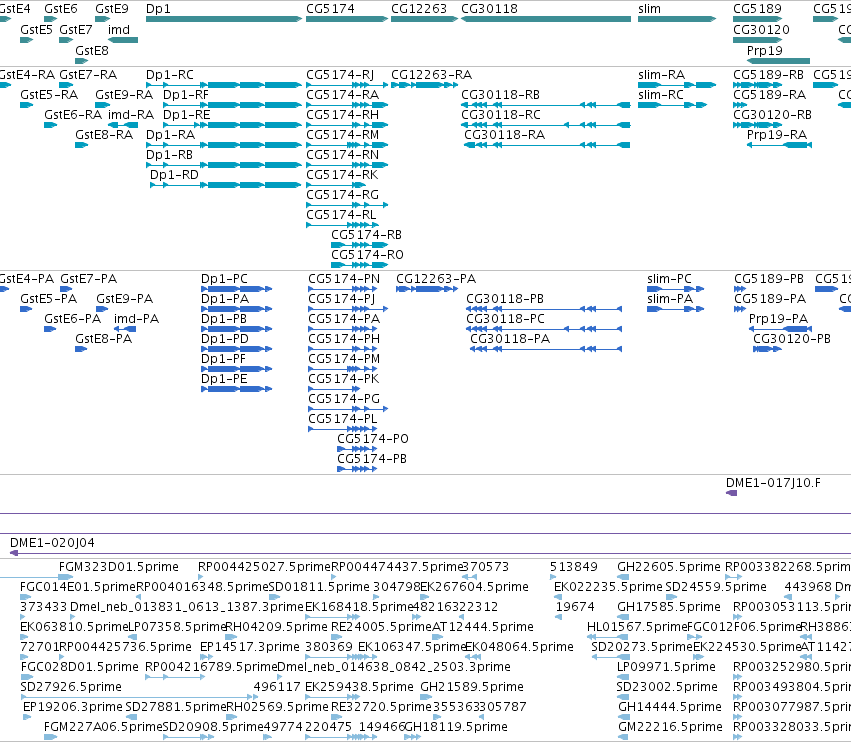Viewport: 851px width, 742px height.
Task: Click the Prp19 gene label
Action: [764, 50]
